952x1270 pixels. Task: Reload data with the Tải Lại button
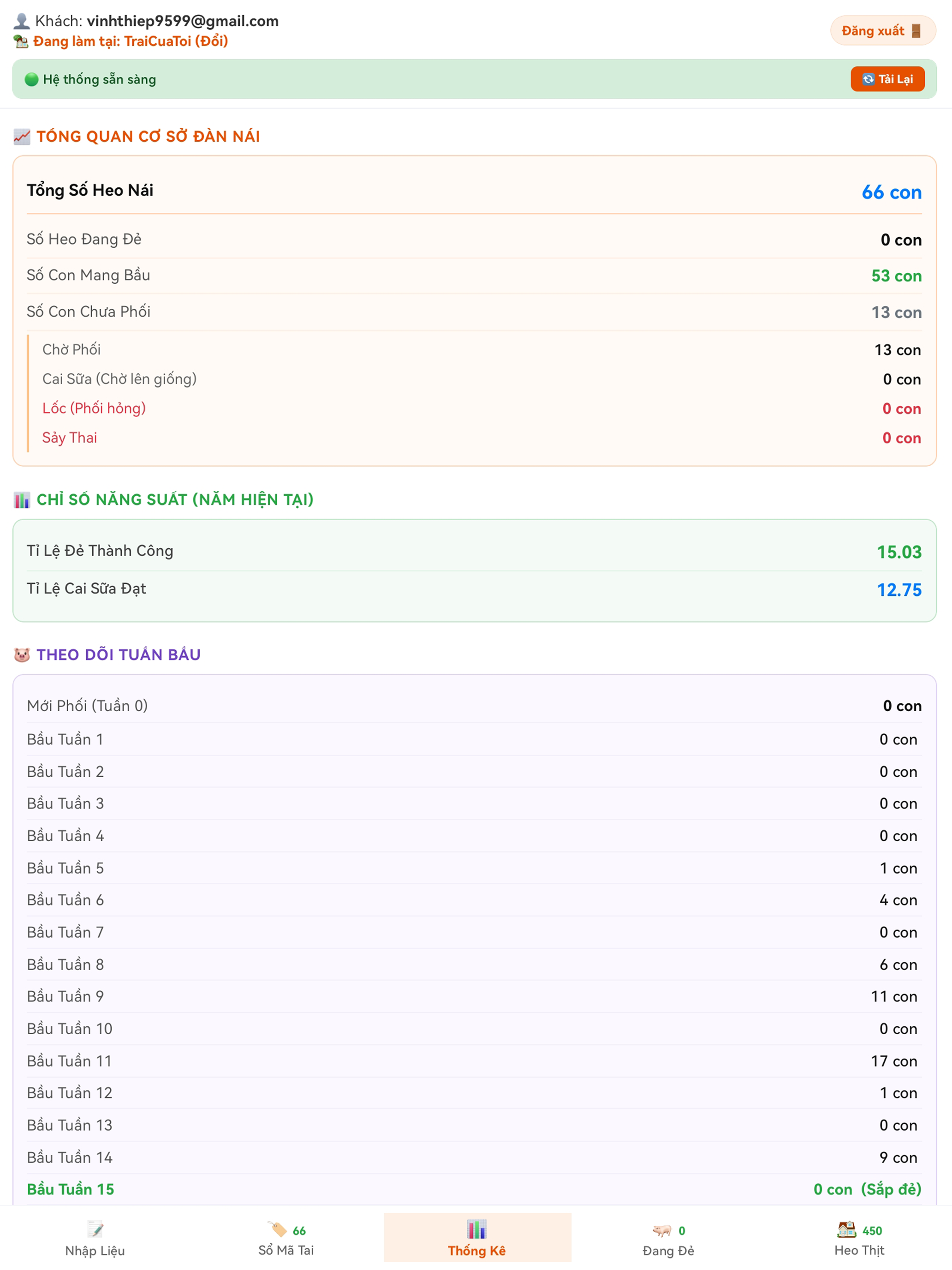pos(887,79)
